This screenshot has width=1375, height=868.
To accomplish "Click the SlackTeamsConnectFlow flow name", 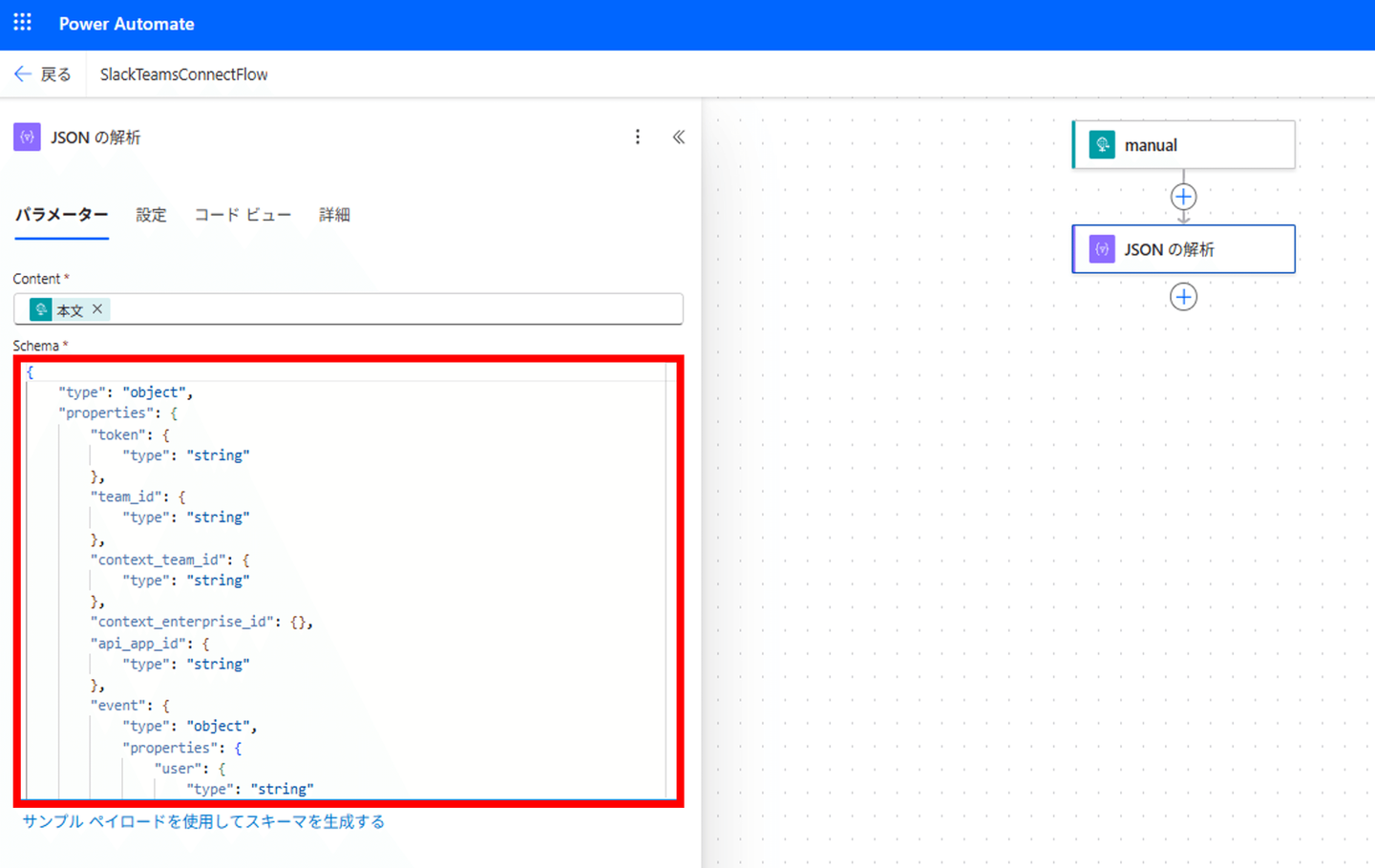I will pos(184,74).
